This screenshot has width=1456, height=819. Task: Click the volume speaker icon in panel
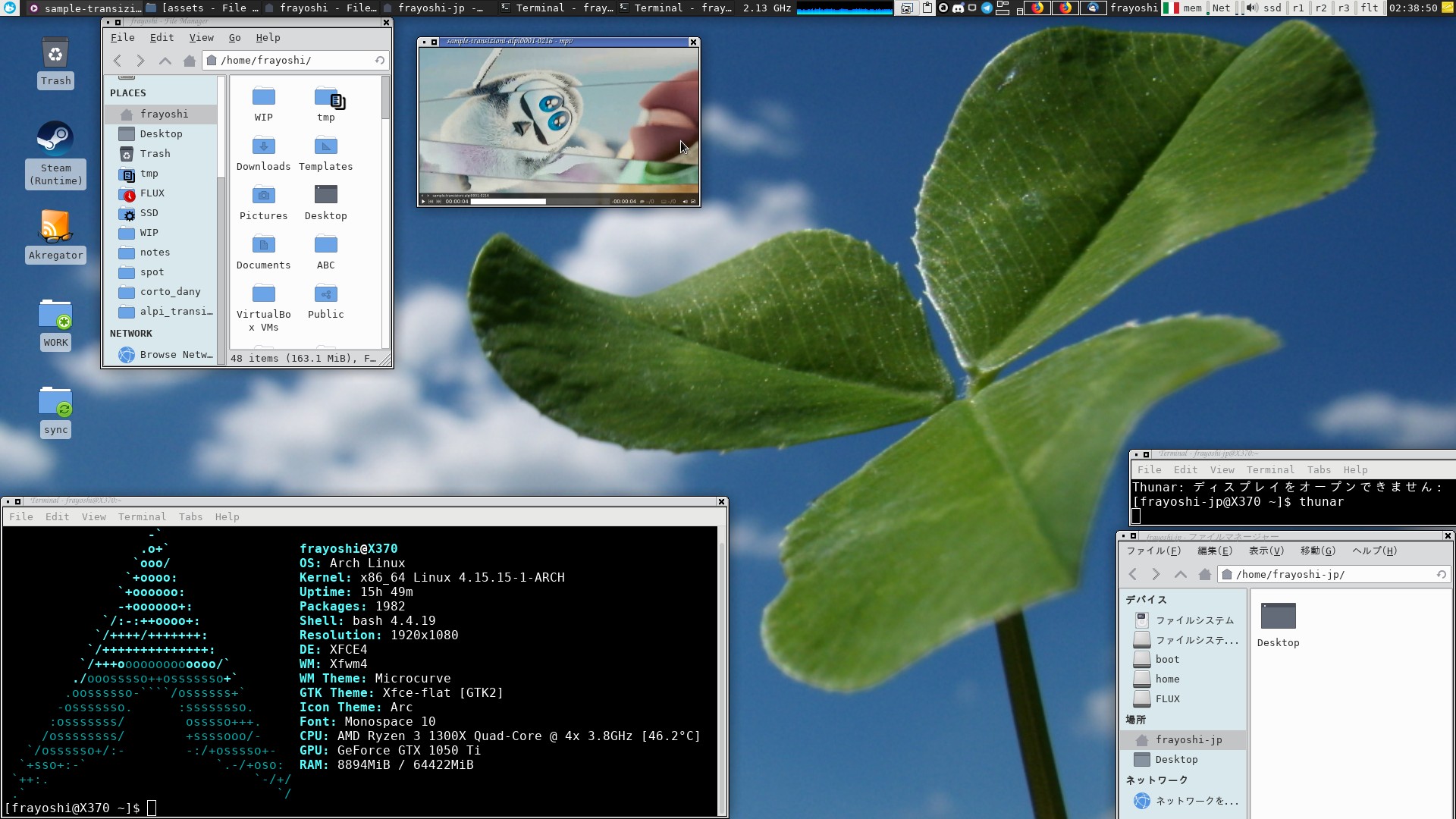tap(1252, 8)
